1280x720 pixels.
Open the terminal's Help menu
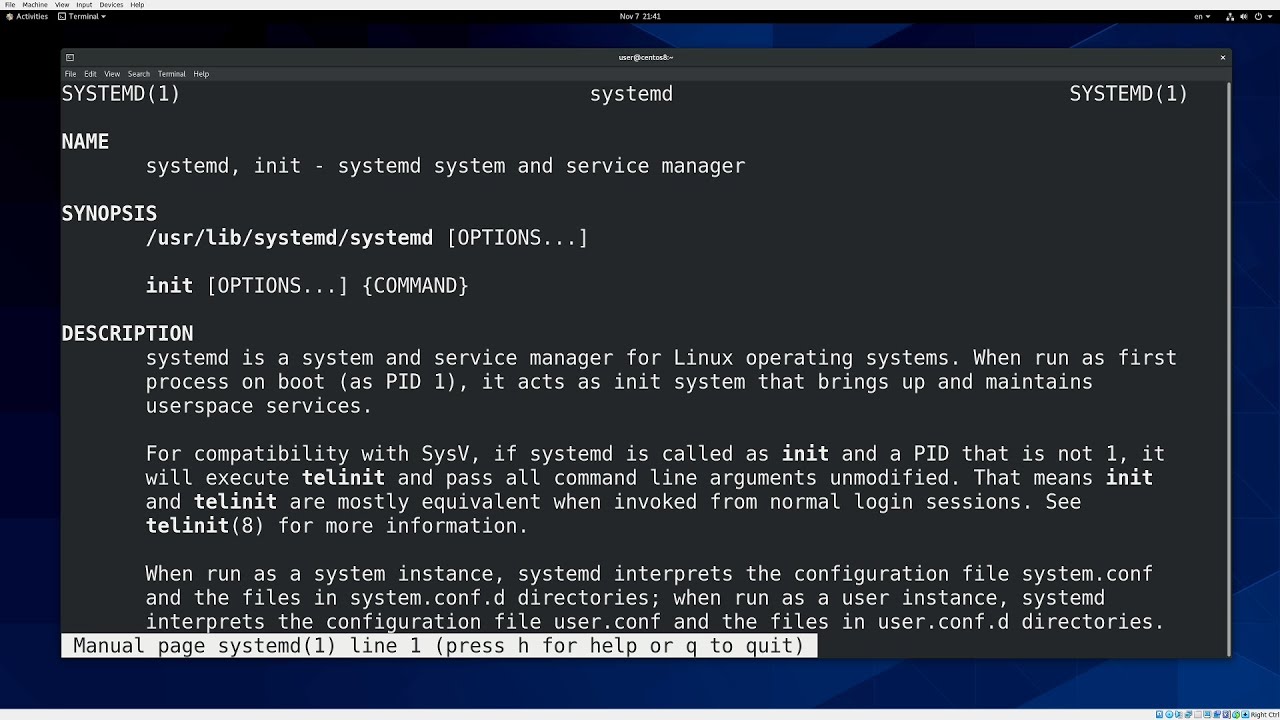pyautogui.click(x=201, y=74)
